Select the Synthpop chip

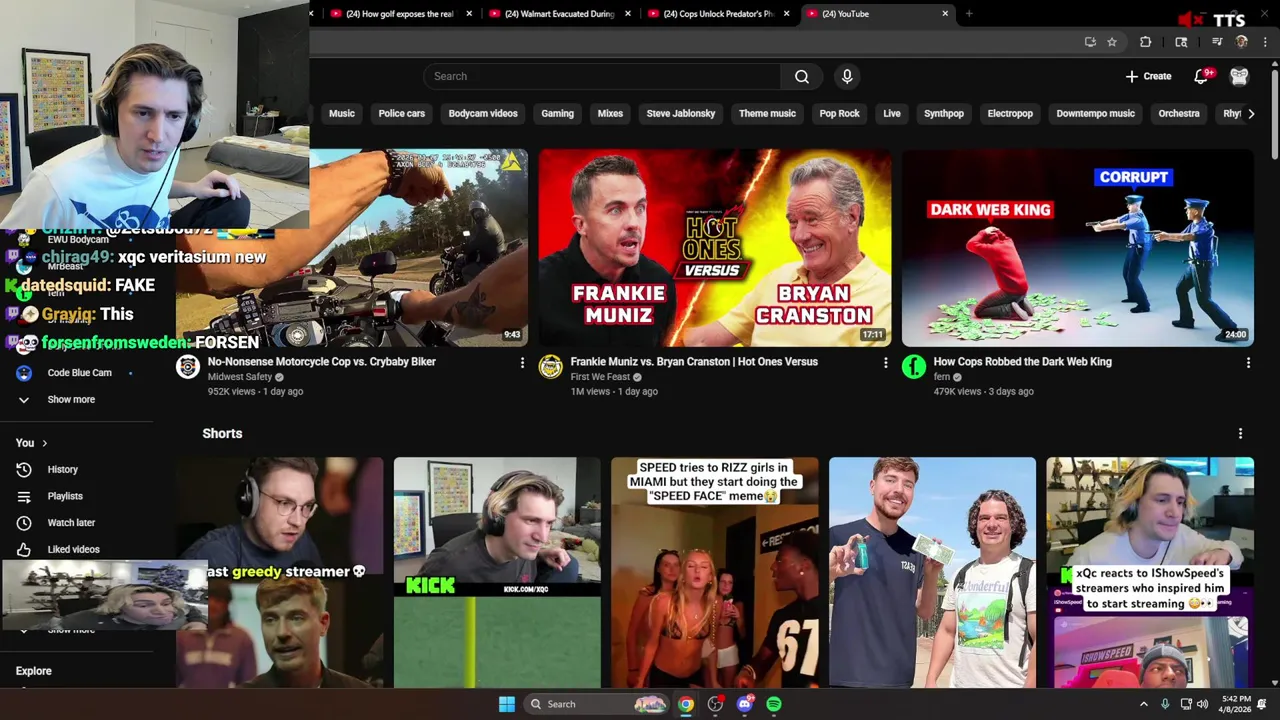[x=944, y=113]
